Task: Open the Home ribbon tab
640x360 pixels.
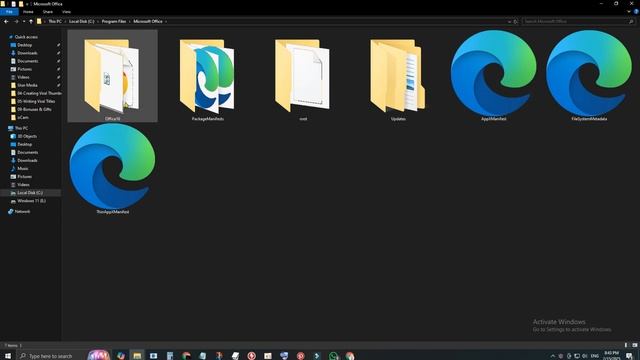Action: click(x=28, y=12)
